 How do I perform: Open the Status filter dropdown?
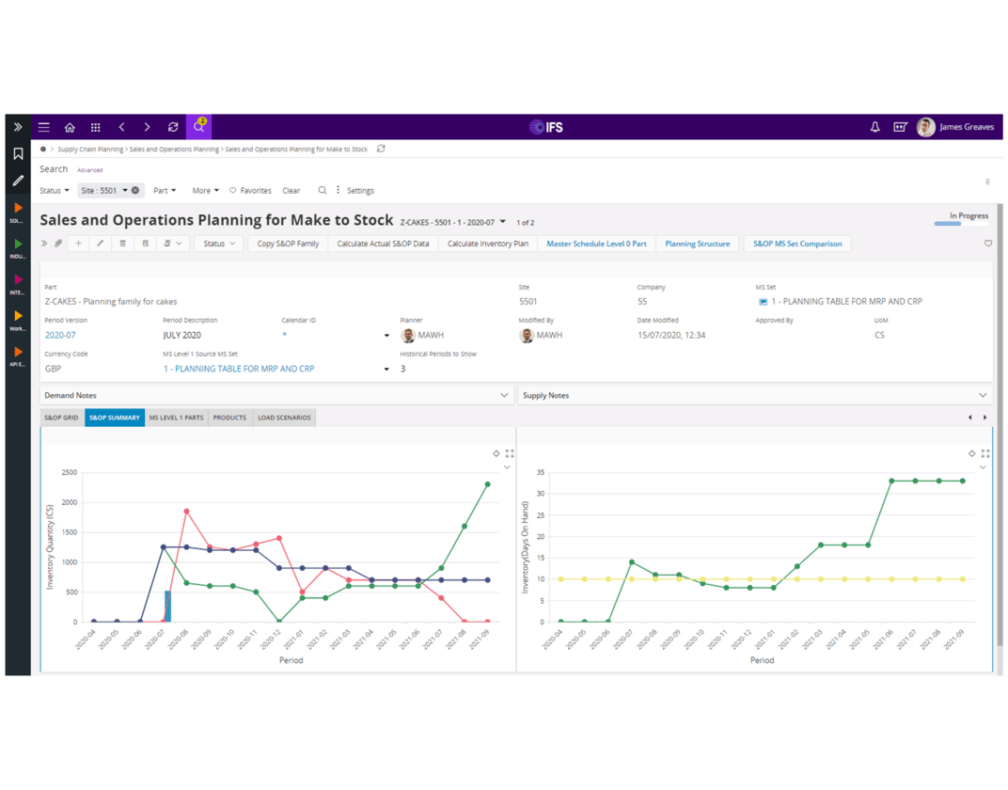click(50, 190)
